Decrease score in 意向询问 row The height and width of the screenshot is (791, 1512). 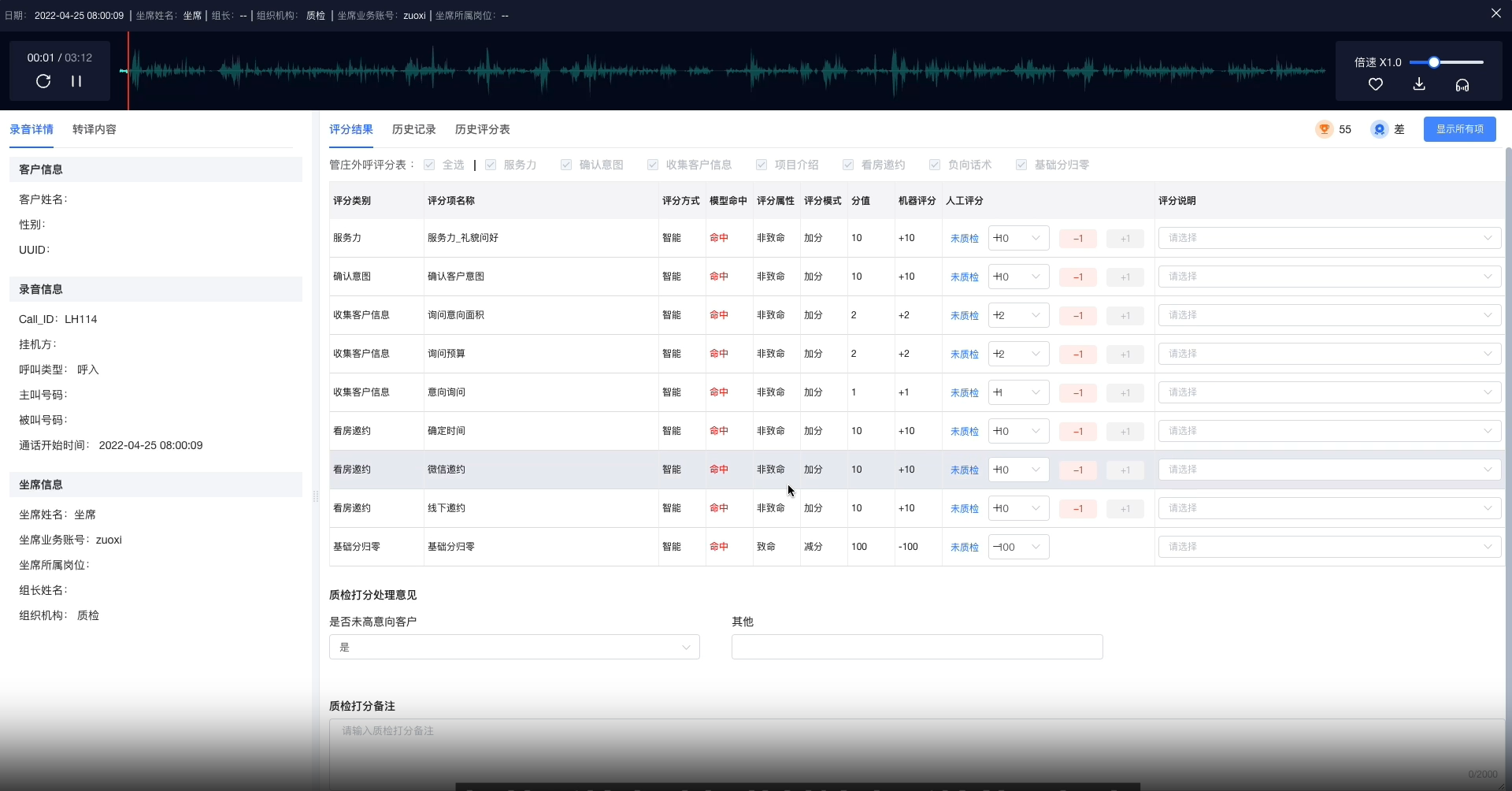point(1078,393)
